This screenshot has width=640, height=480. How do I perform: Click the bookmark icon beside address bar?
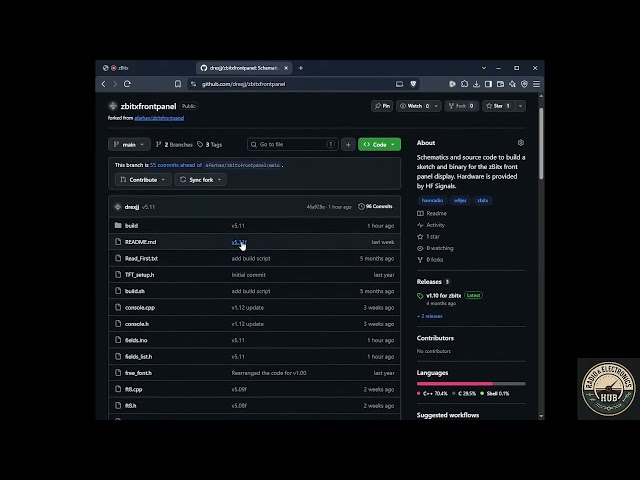click(x=178, y=84)
